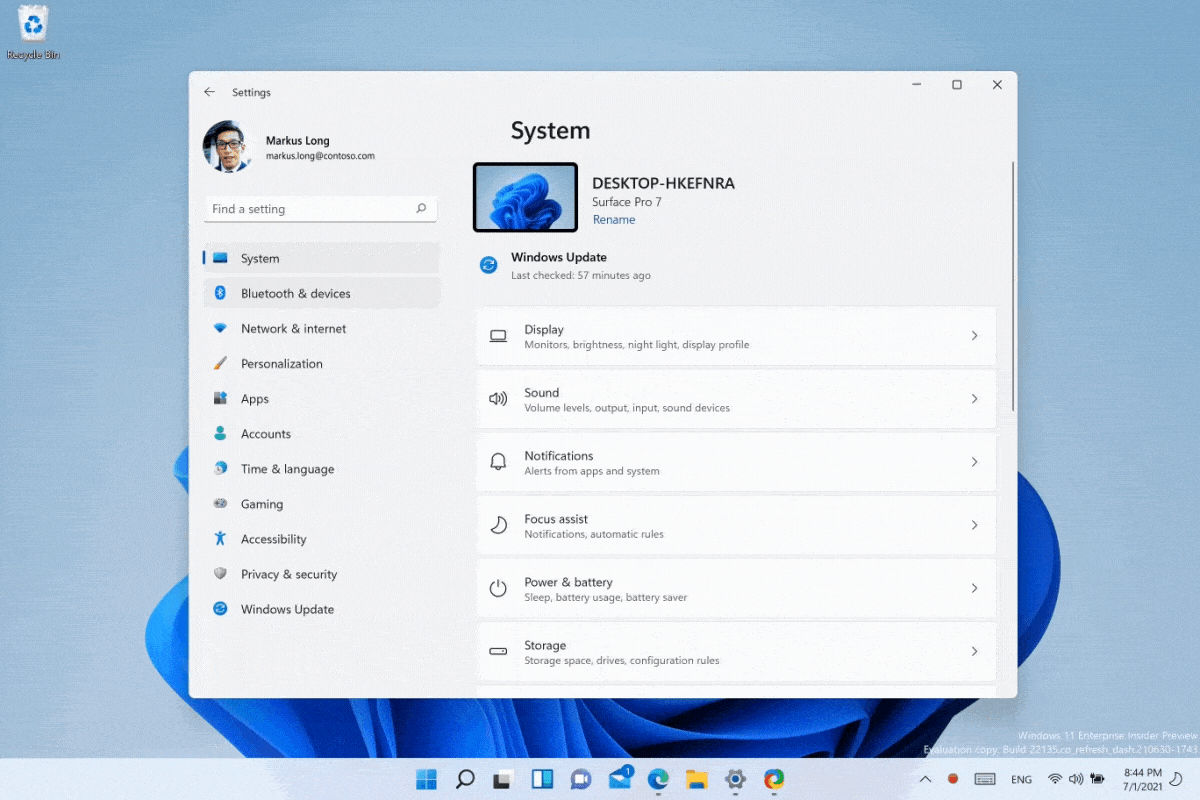Expand Power & battery via chevron
This screenshot has height=800, width=1200.
point(974,588)
